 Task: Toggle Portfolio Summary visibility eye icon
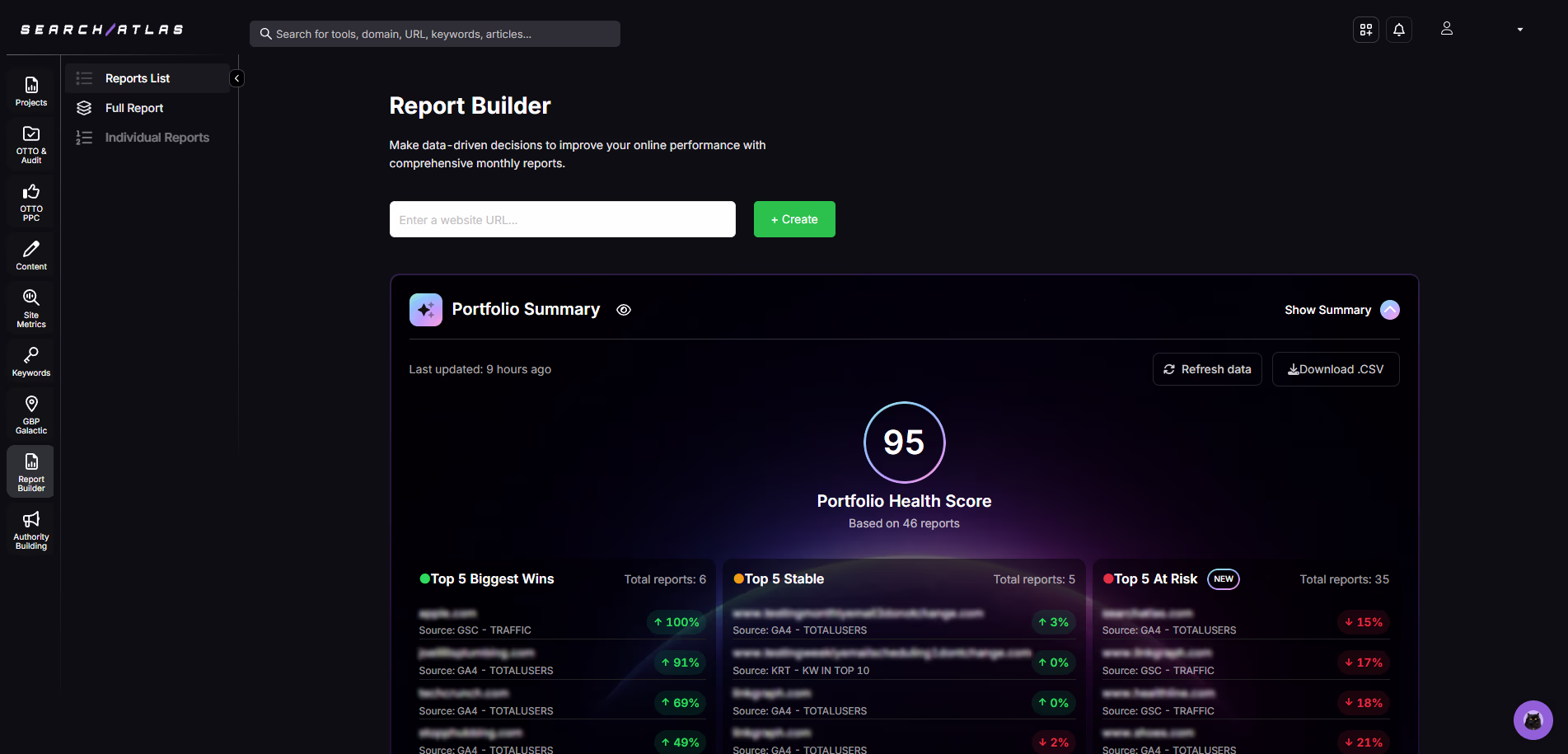tap(624, 310)
